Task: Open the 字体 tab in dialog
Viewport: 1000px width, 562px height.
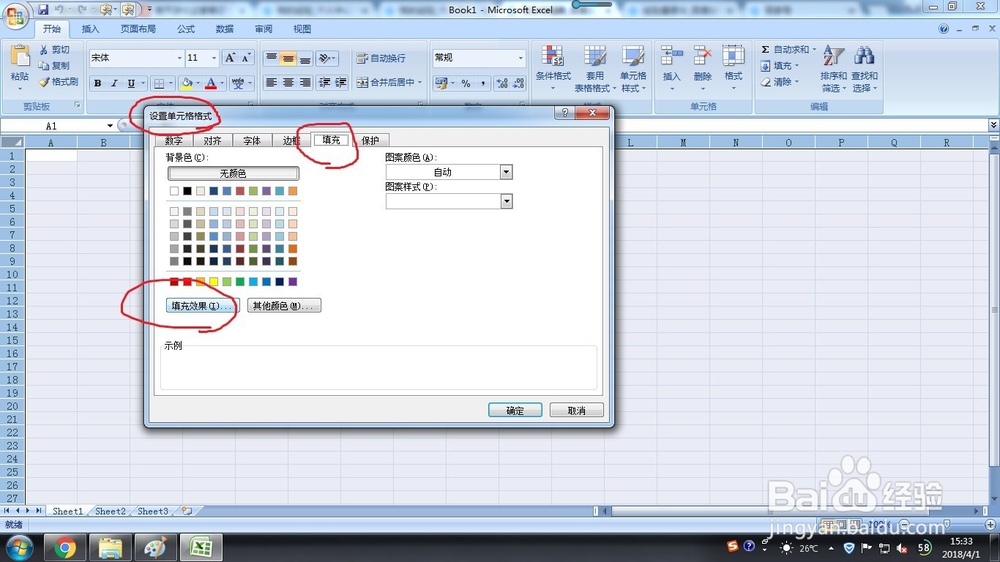Action: [x=252, y=140]
